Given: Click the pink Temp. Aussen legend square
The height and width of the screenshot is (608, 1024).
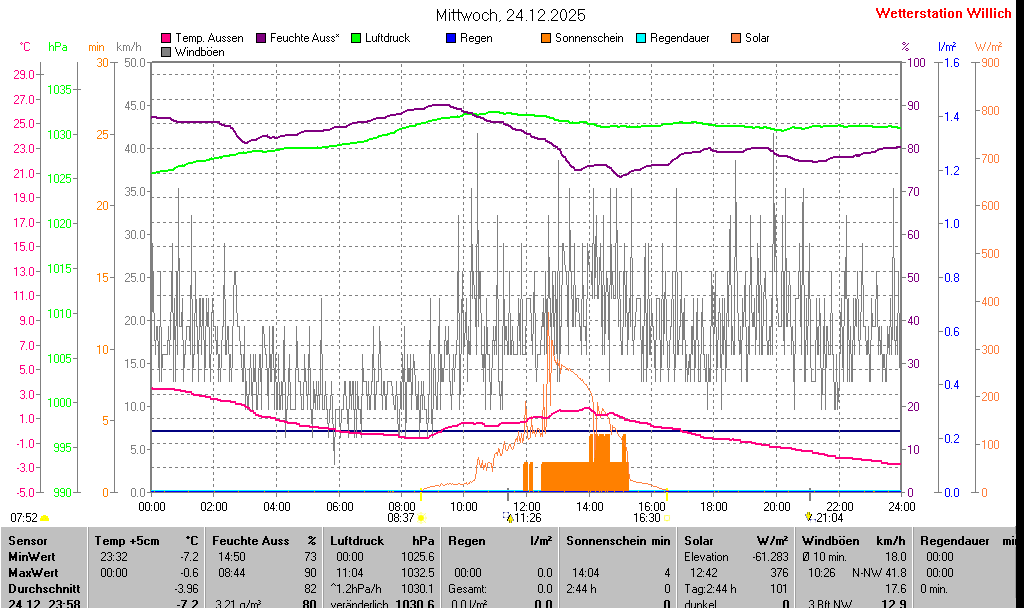Looking at the screenshot, I should pyautogui.click(x=167, y=38).
